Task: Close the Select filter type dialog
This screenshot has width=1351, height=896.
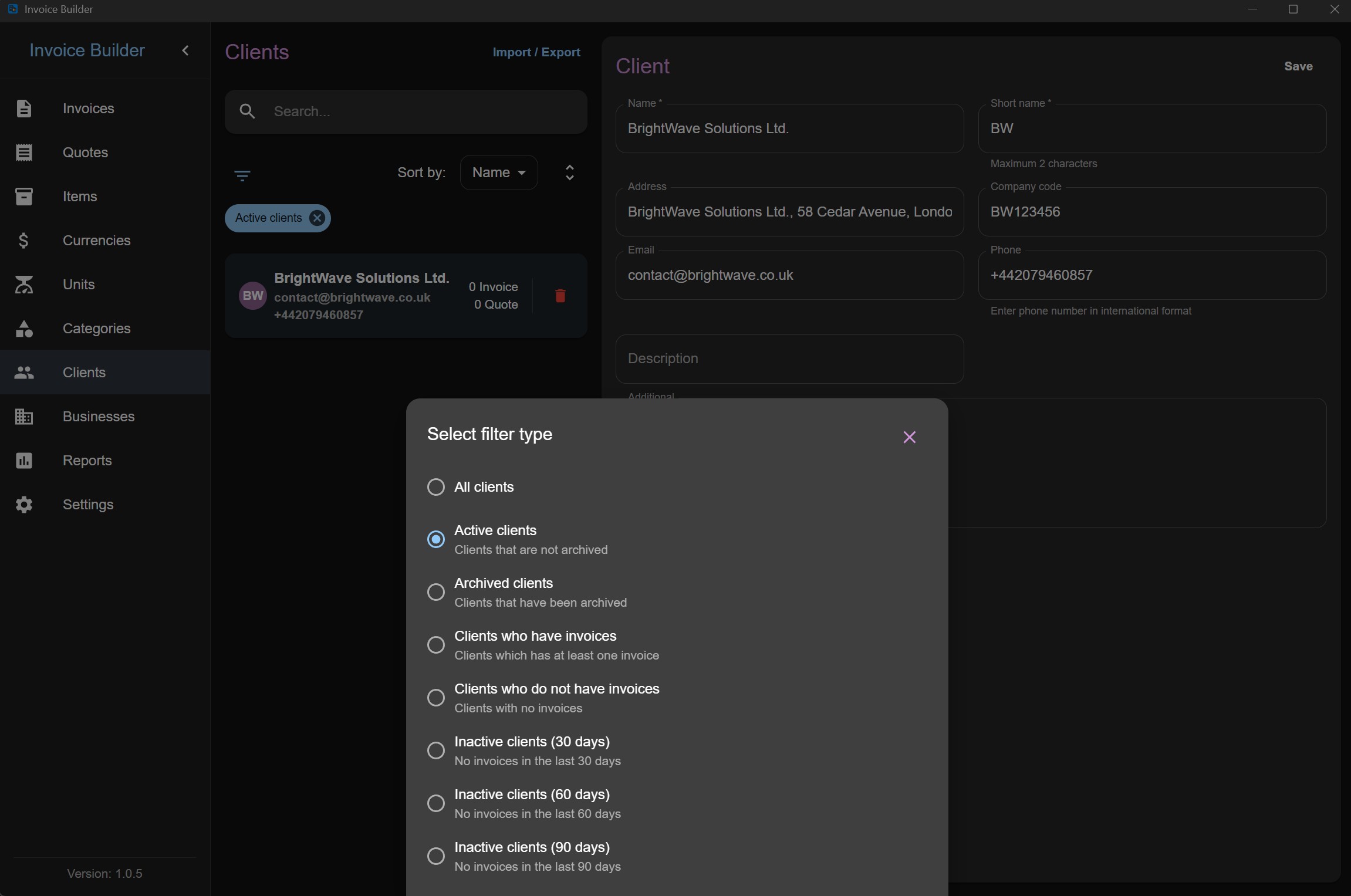Action: (x=910, y=437)
